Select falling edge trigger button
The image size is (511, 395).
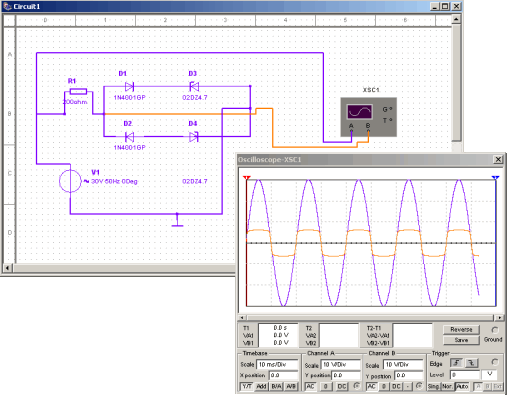471,363
